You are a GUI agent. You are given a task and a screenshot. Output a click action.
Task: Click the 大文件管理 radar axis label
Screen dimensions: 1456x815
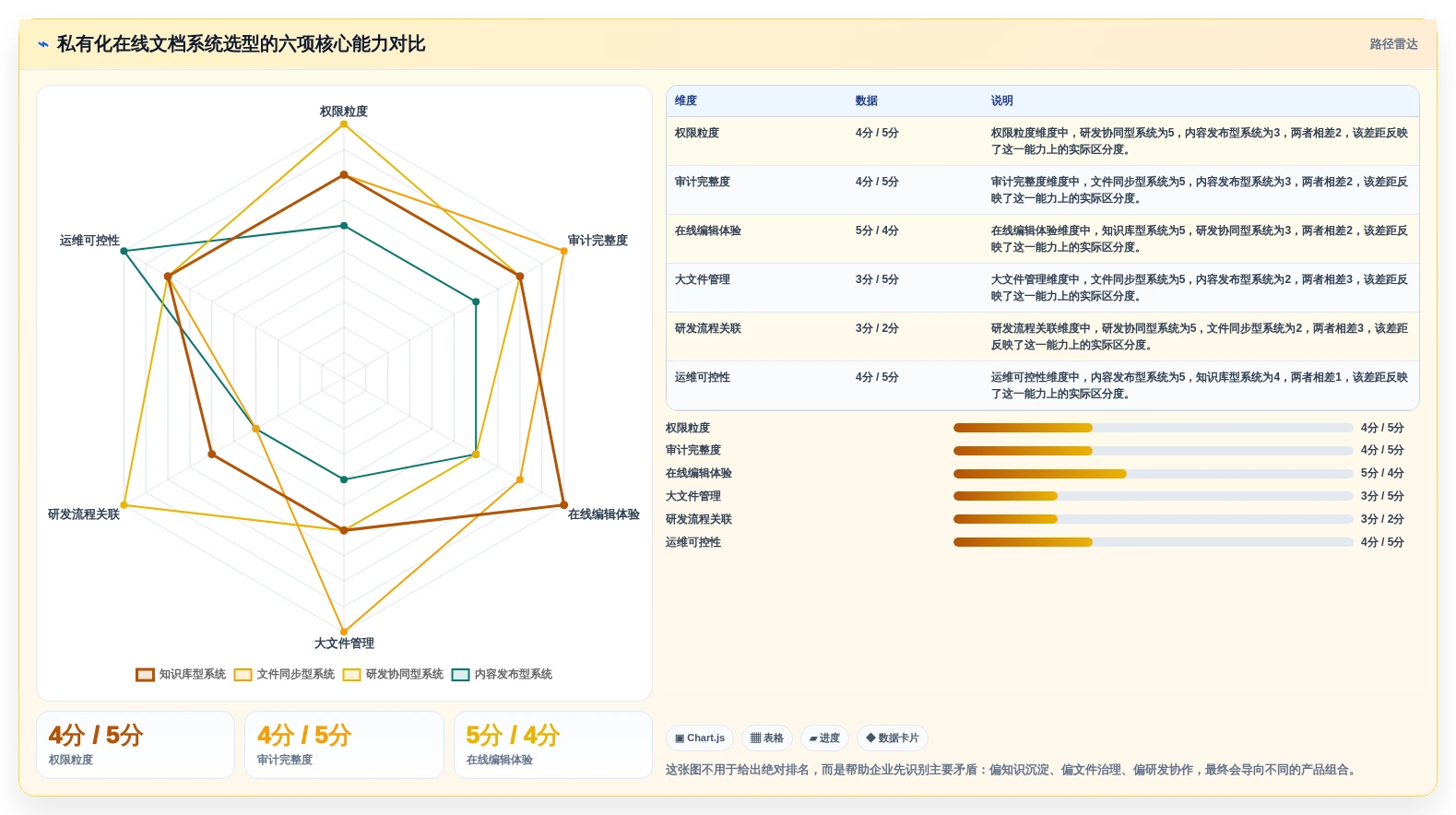tap(344, 644)
